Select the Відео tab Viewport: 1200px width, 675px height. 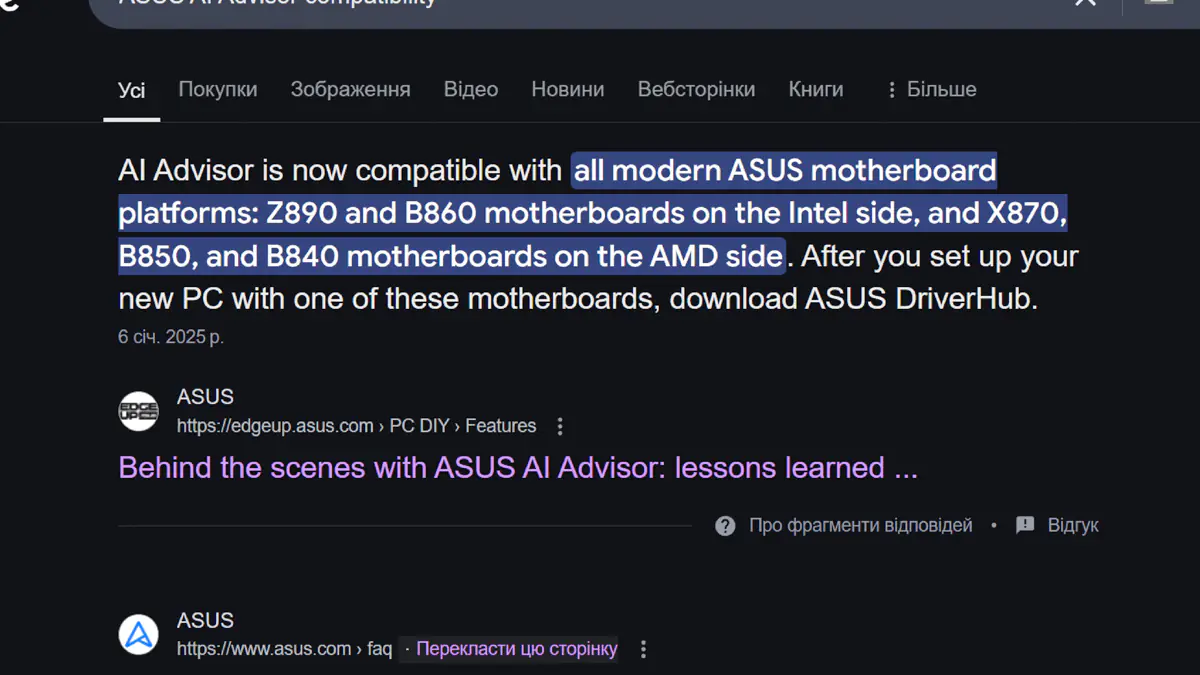470,89
